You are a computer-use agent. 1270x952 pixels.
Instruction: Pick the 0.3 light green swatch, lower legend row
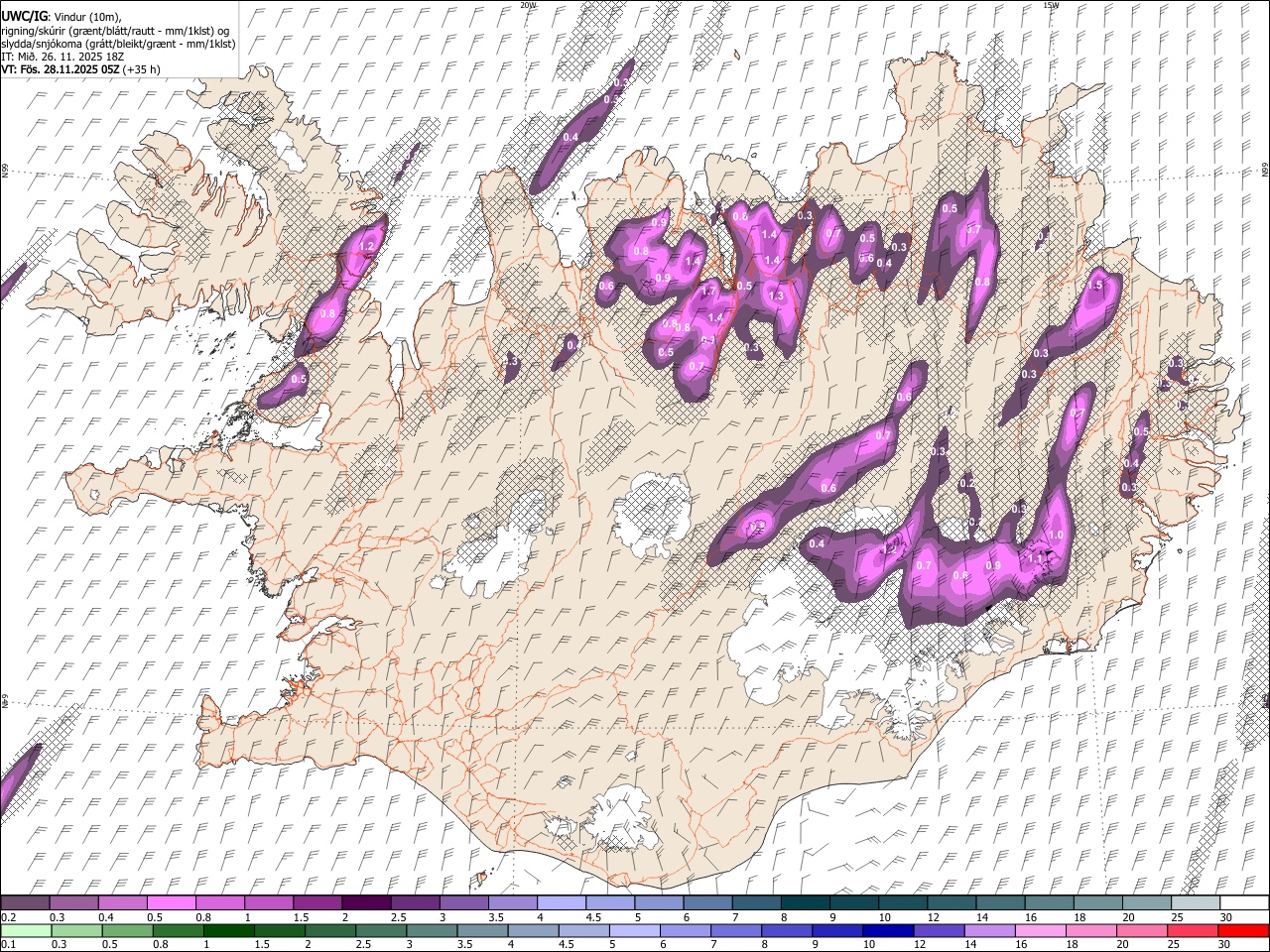pyautogui.click(x=76, y=930)
